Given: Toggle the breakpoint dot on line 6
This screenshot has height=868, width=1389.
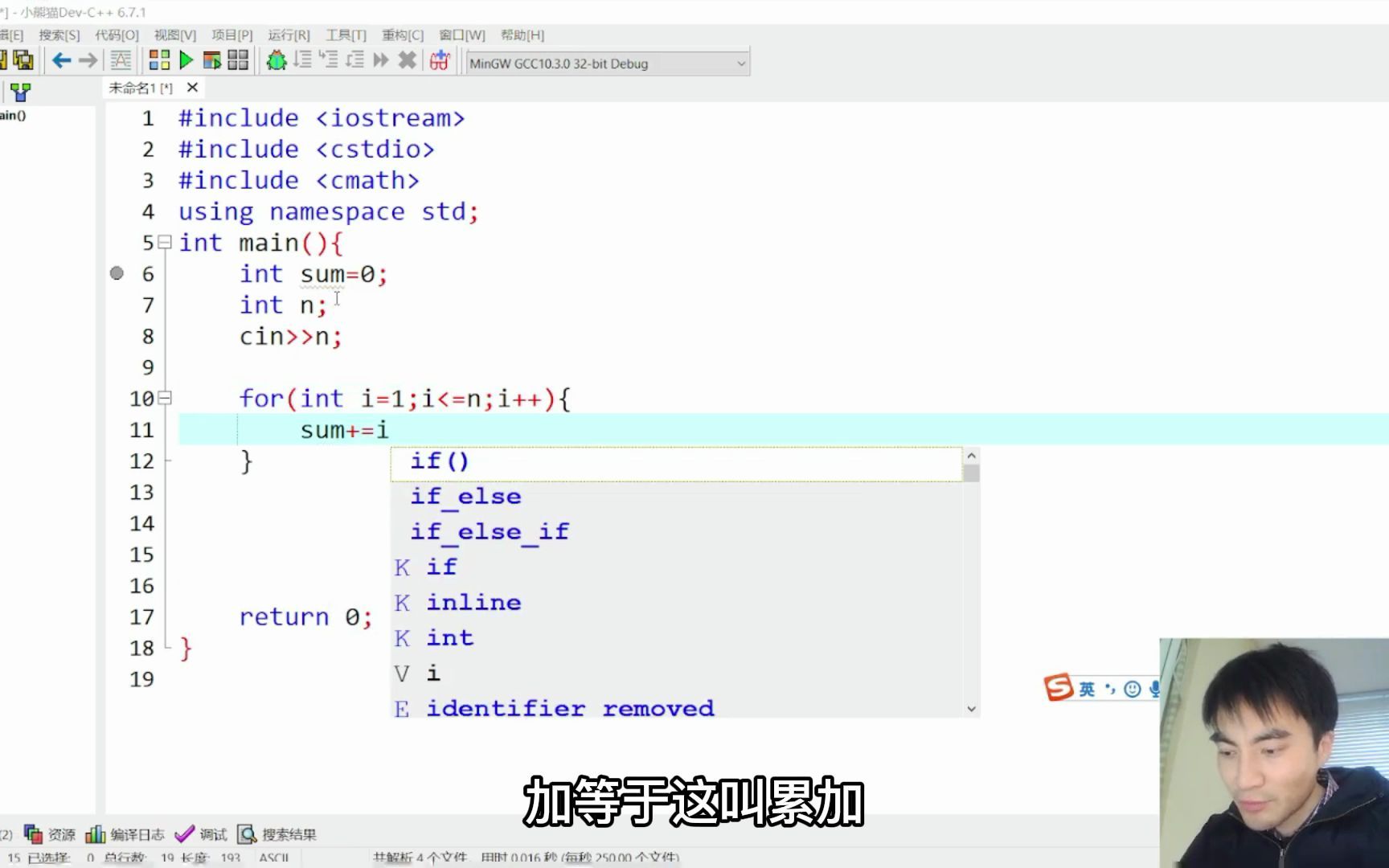Looking at the screenshot, I should pos(117,273).
